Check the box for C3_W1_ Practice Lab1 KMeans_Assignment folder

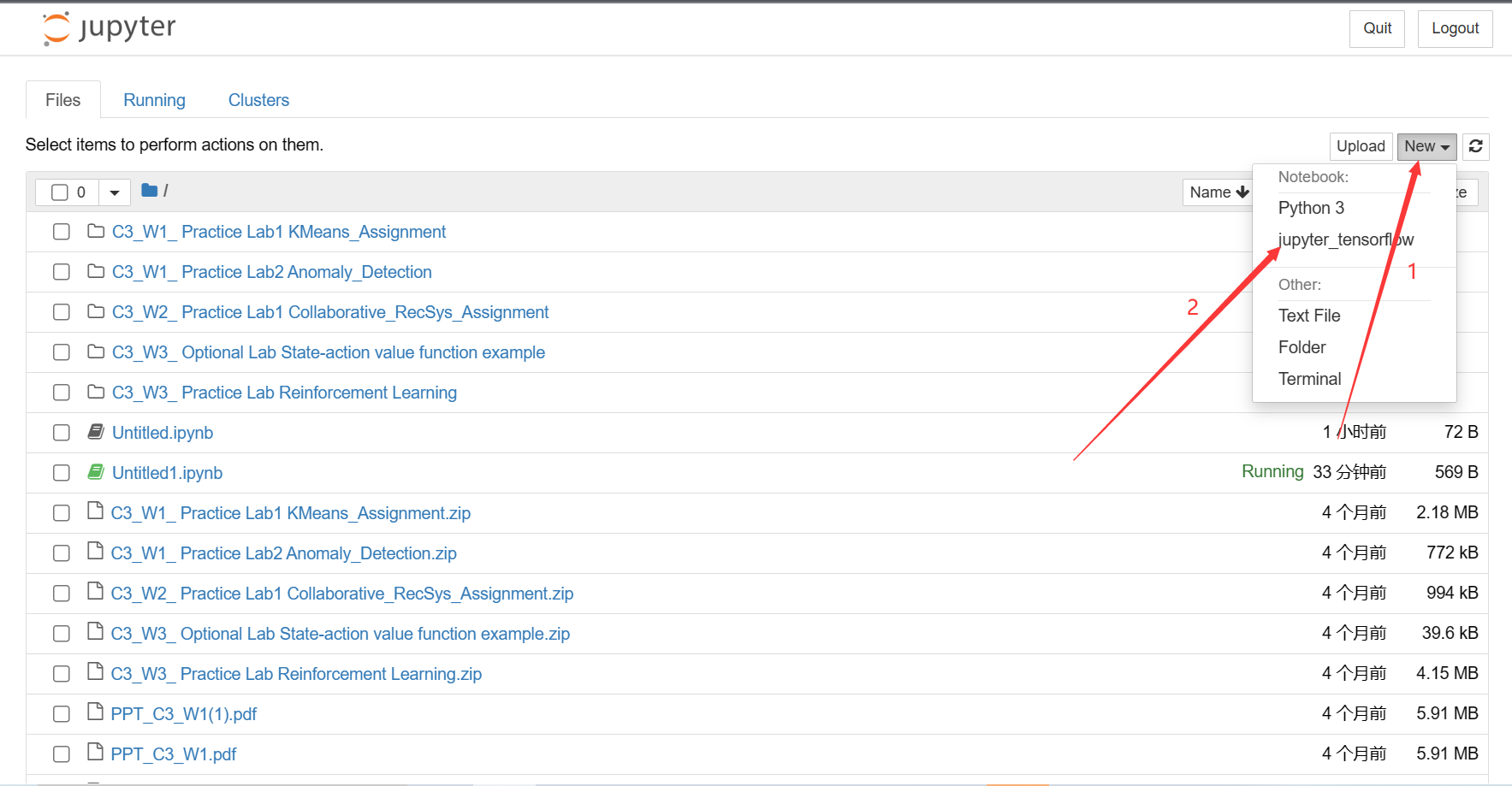click(x=62, y=232)
